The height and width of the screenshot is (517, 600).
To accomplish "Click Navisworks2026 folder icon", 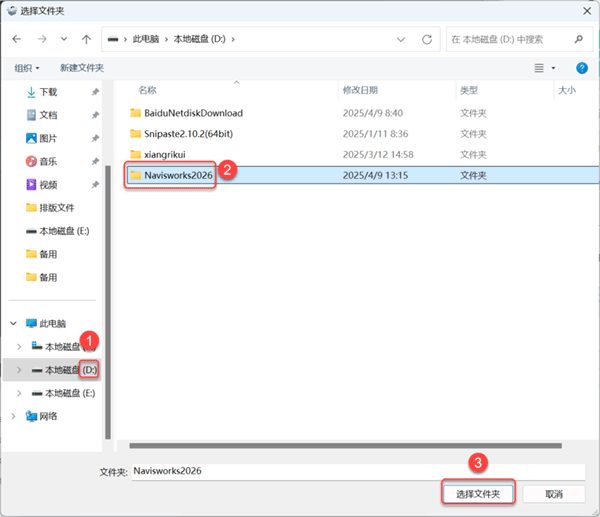I will click(135, 175).
